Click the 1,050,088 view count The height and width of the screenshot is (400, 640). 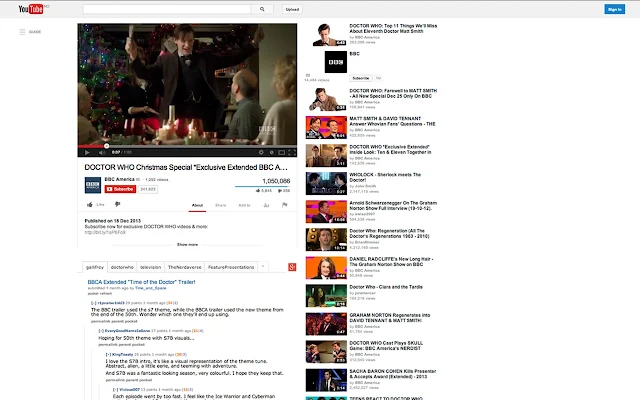pos(276,181)
